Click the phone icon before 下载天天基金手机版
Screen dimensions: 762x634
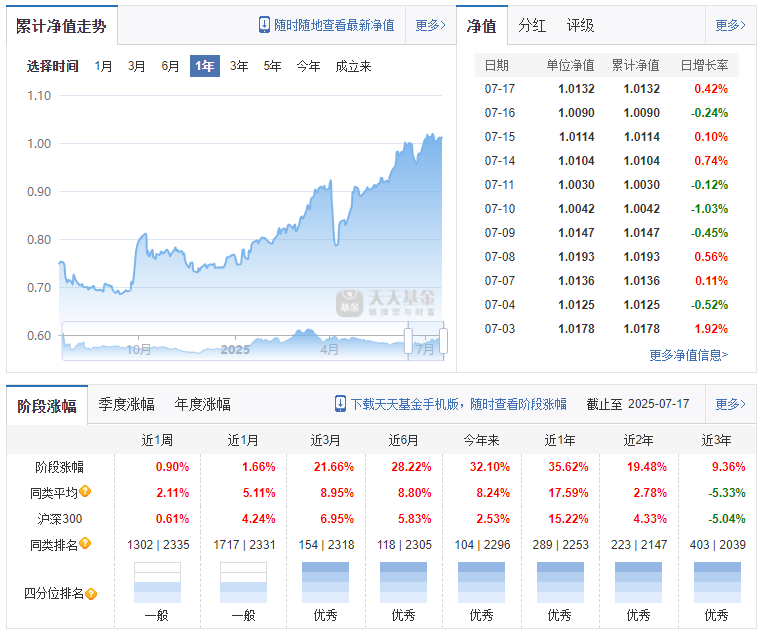pos(340,404)
